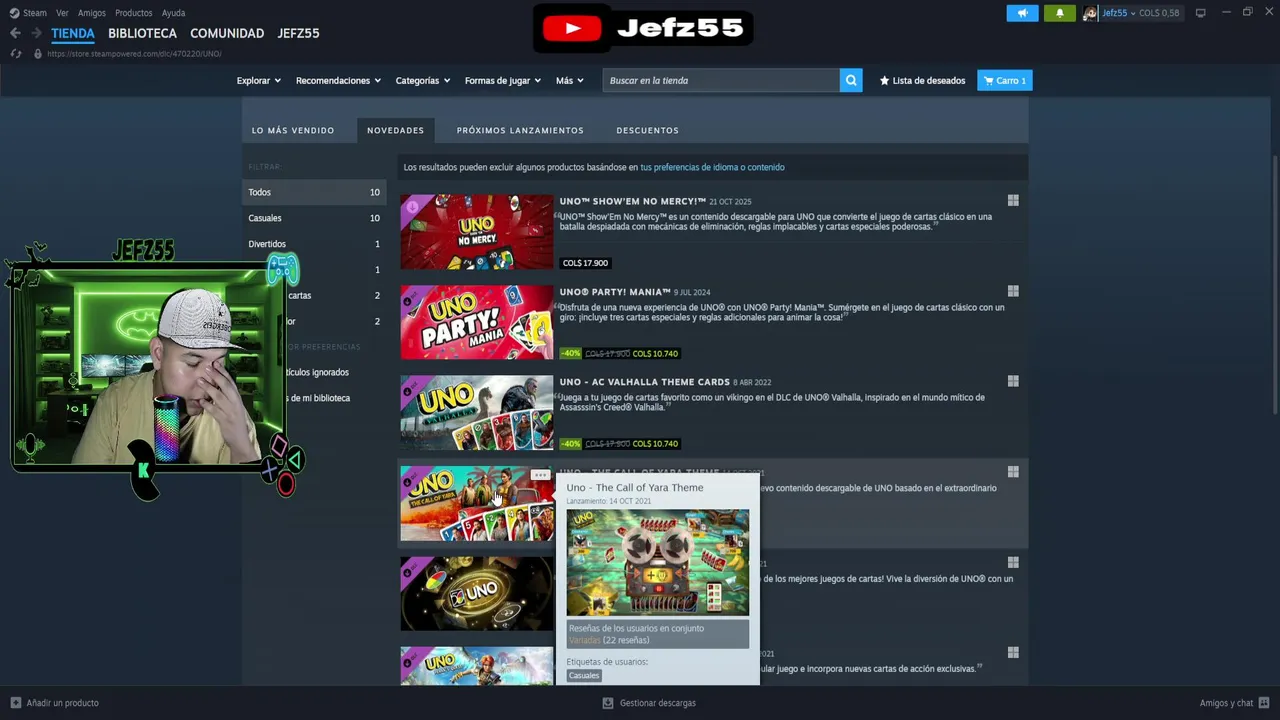Viewport: 1280px width, 720px height.
Task: Open the Ver menu
Action: click(x=62, y=13)
